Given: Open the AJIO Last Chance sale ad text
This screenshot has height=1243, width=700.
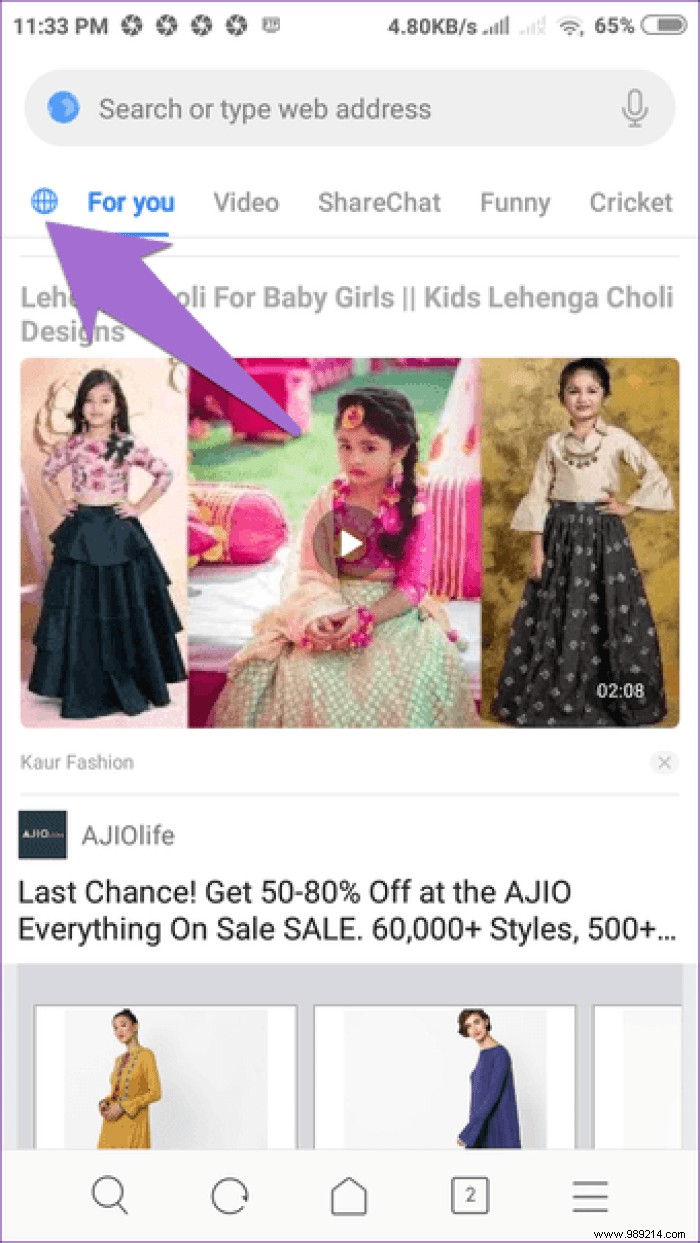Looking at the screenshot, I should 347,910.
